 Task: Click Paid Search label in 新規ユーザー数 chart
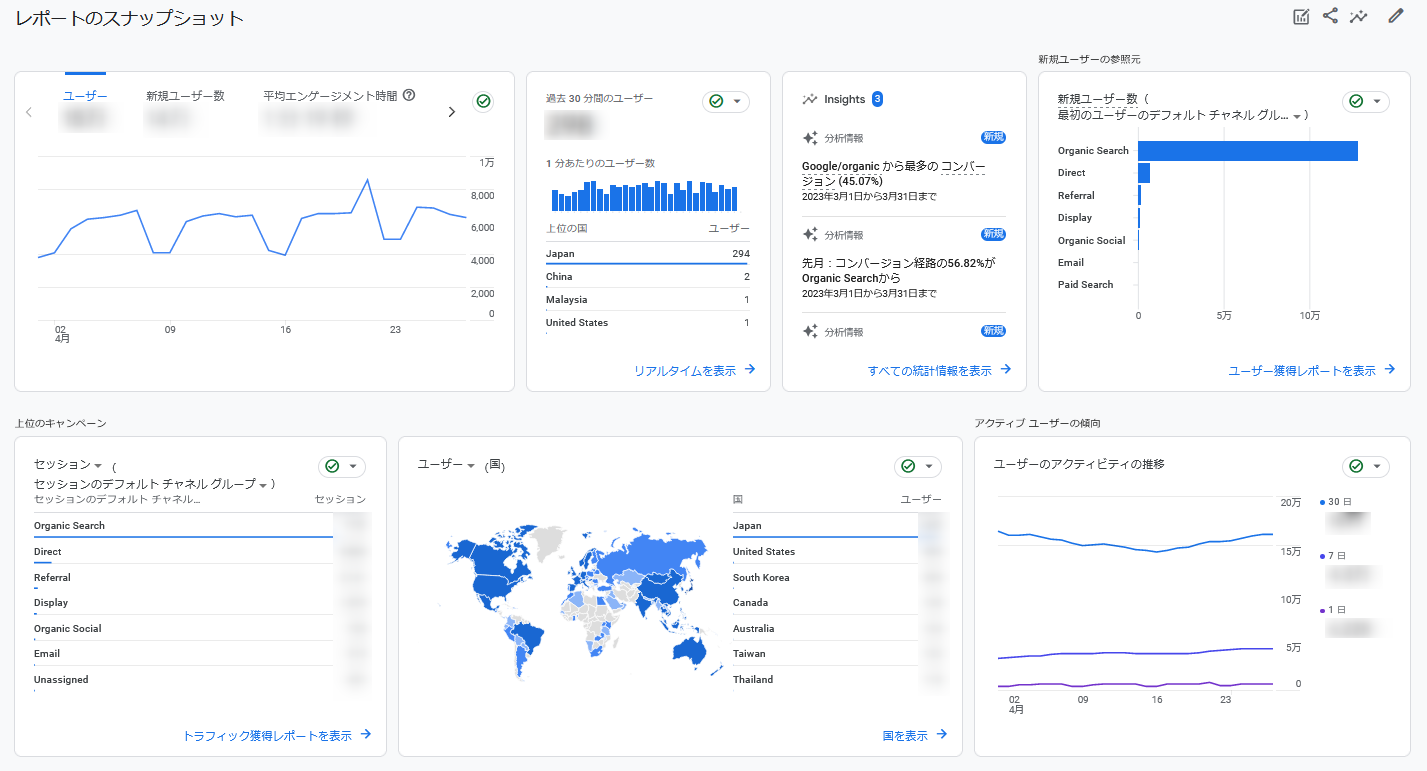[1085, 285]
